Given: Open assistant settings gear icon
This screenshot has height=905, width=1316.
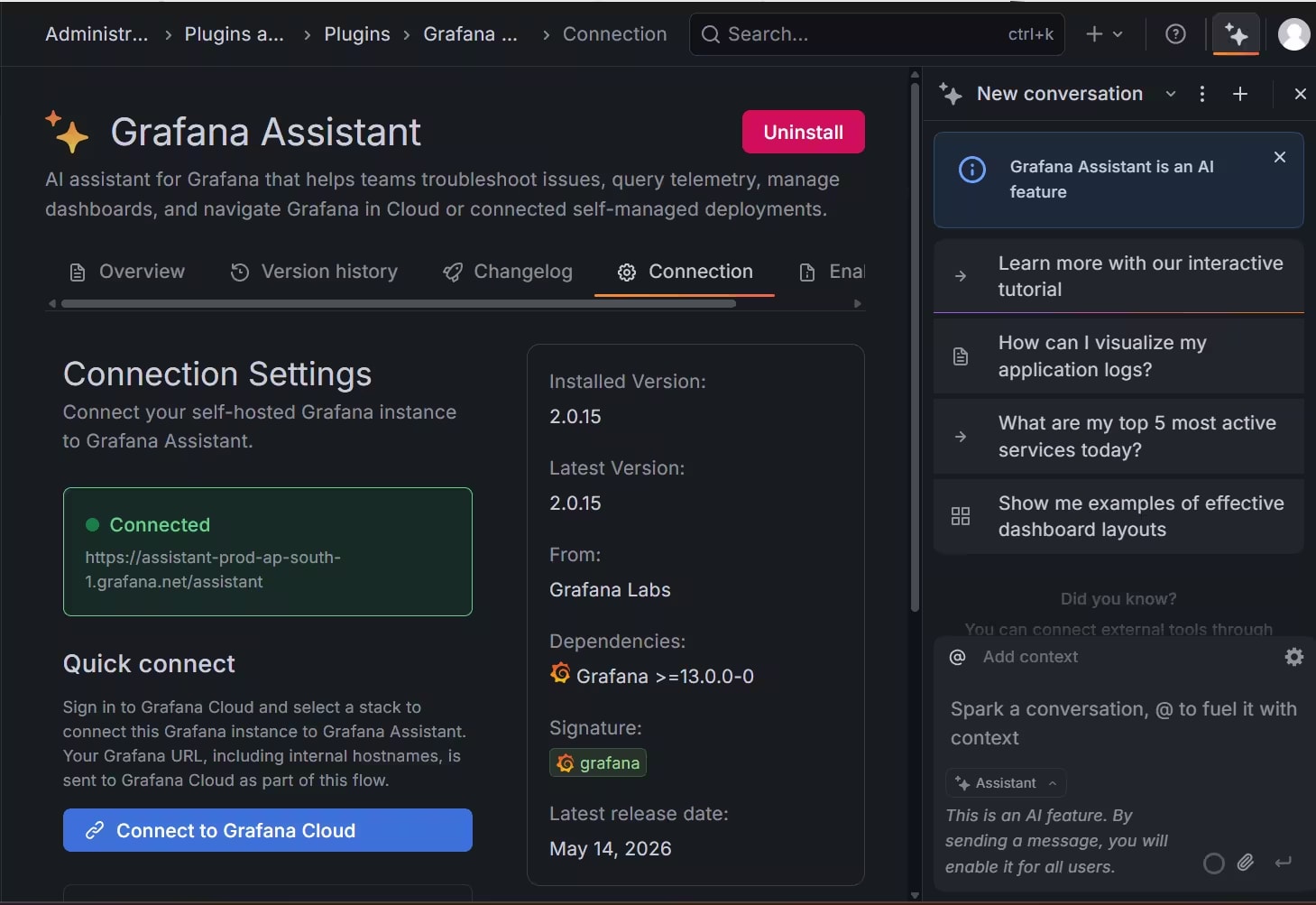Looking at the screenshot, I should [1294, 657].
